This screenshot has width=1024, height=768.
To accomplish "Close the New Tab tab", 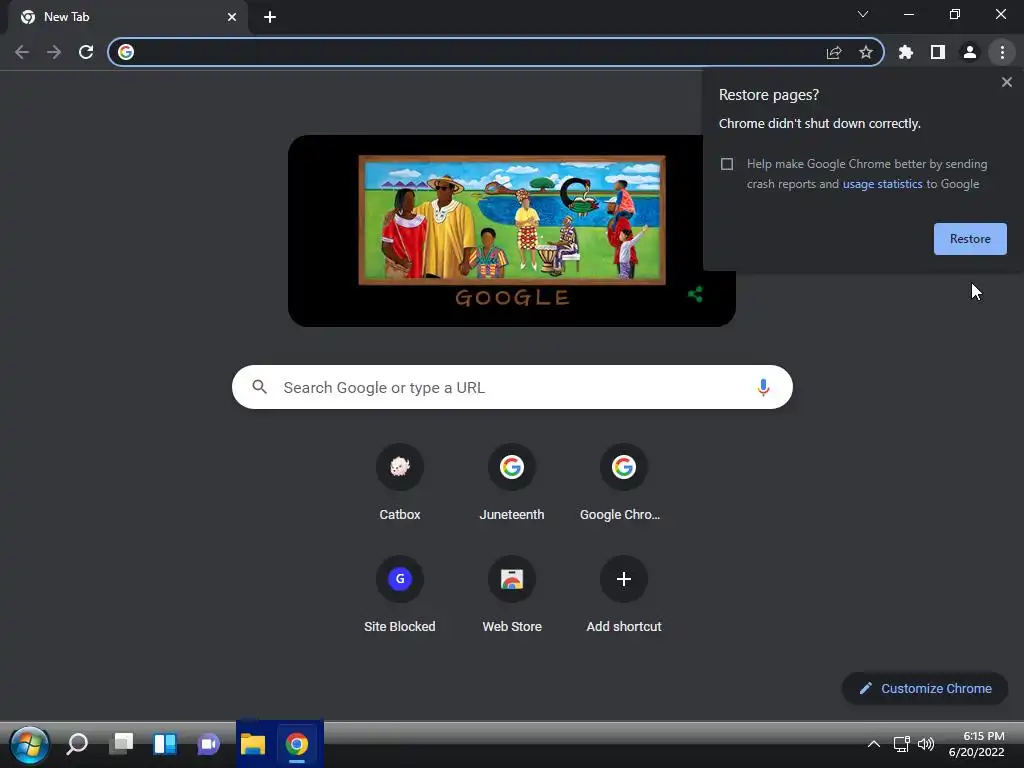I will click(x=232, y=17).
